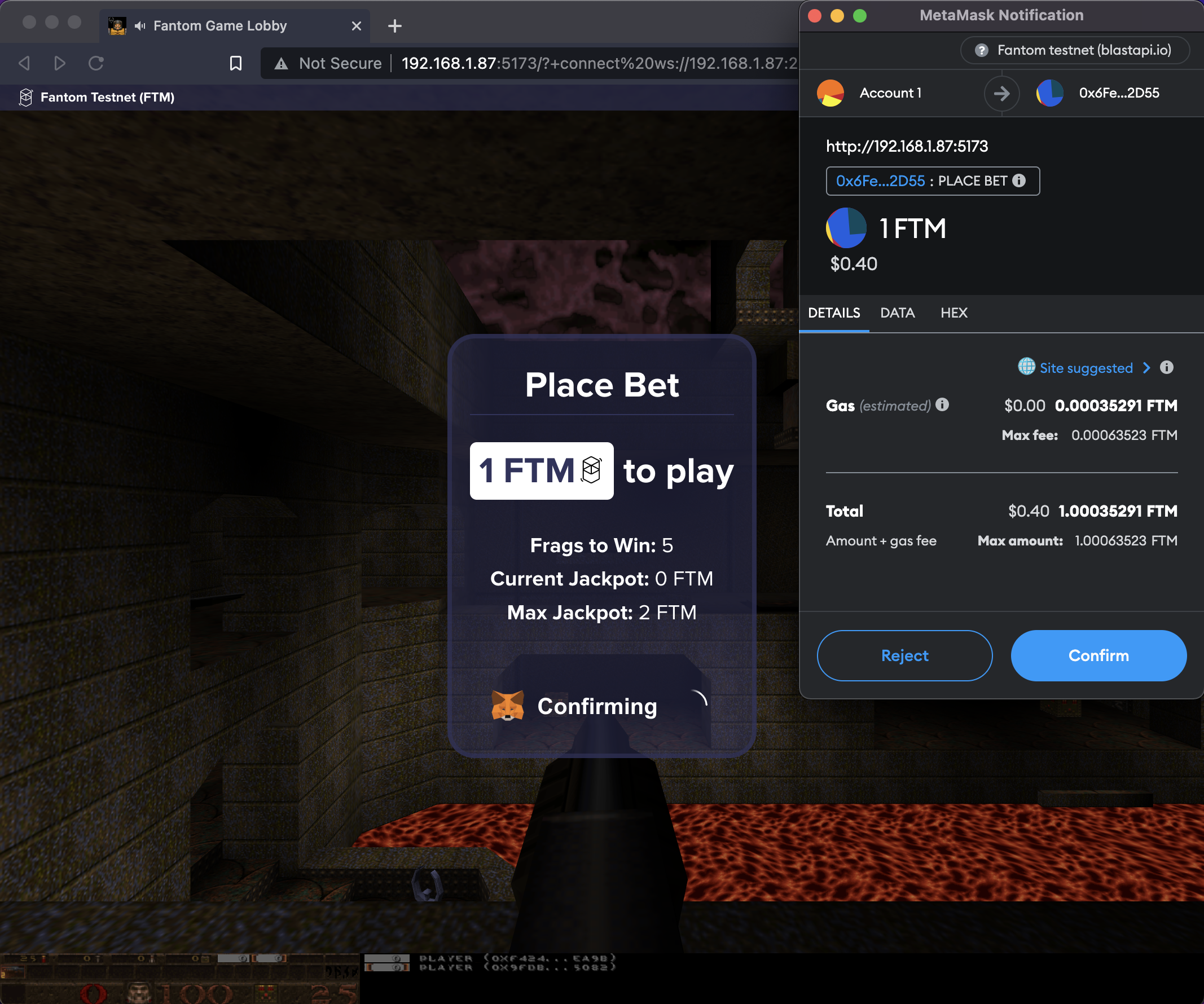Click the bookmark icon in browser toolbar

pos(235,63)
